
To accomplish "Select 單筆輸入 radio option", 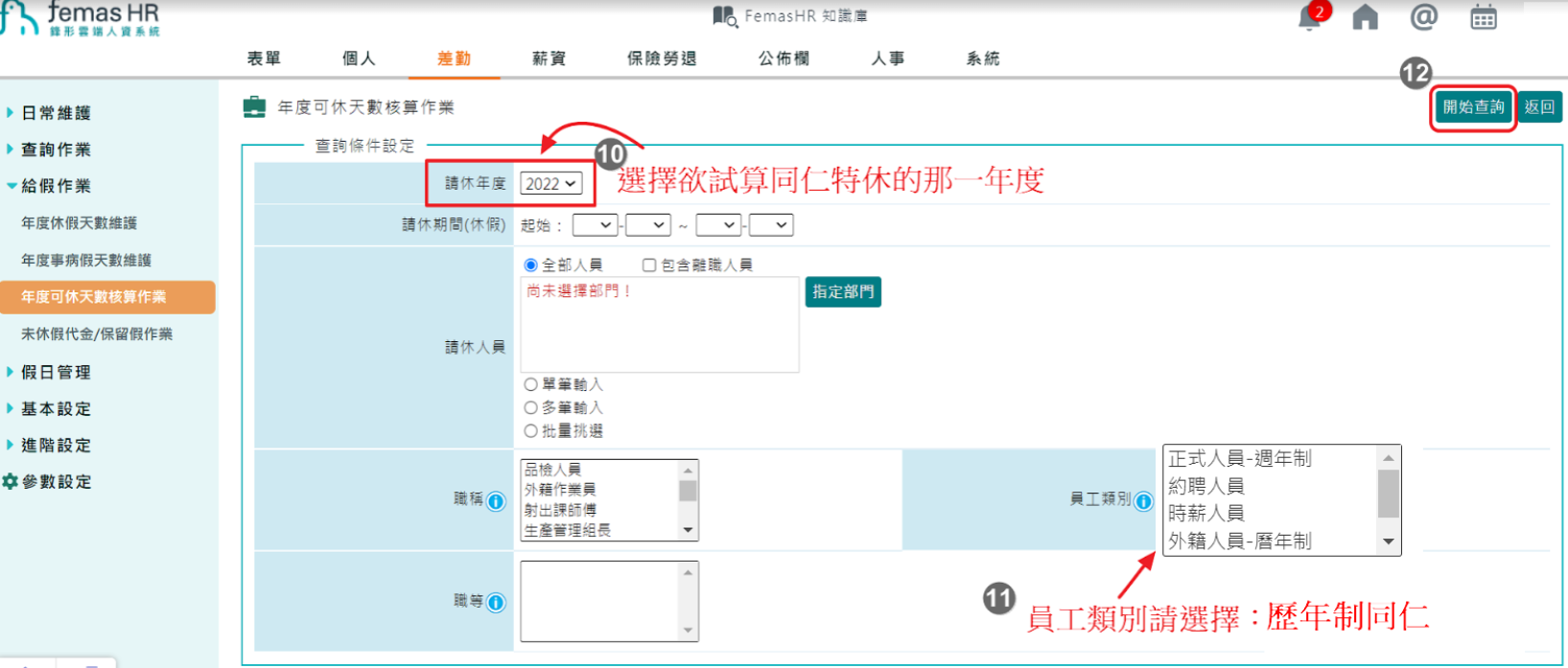I will (x=530, y=384).
